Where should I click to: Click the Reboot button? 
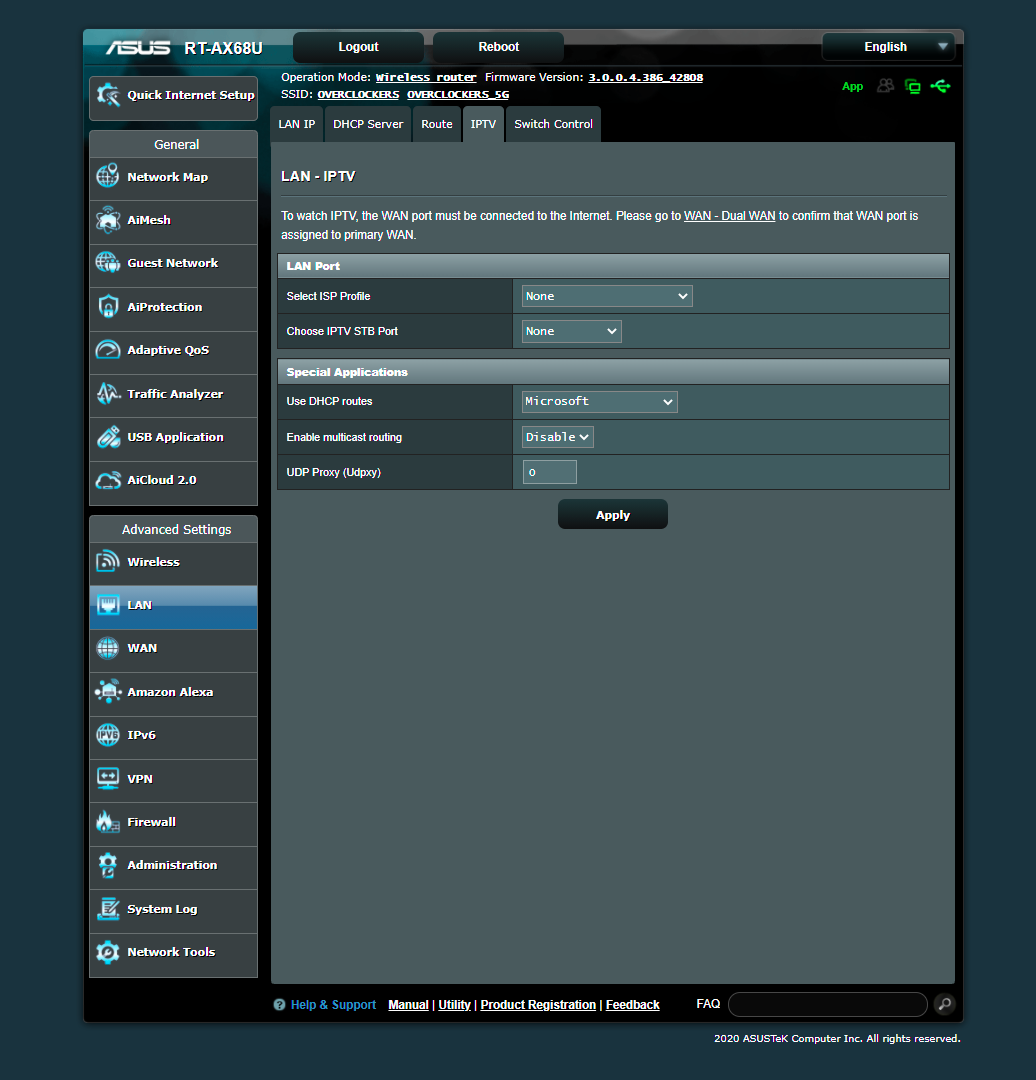499,47
